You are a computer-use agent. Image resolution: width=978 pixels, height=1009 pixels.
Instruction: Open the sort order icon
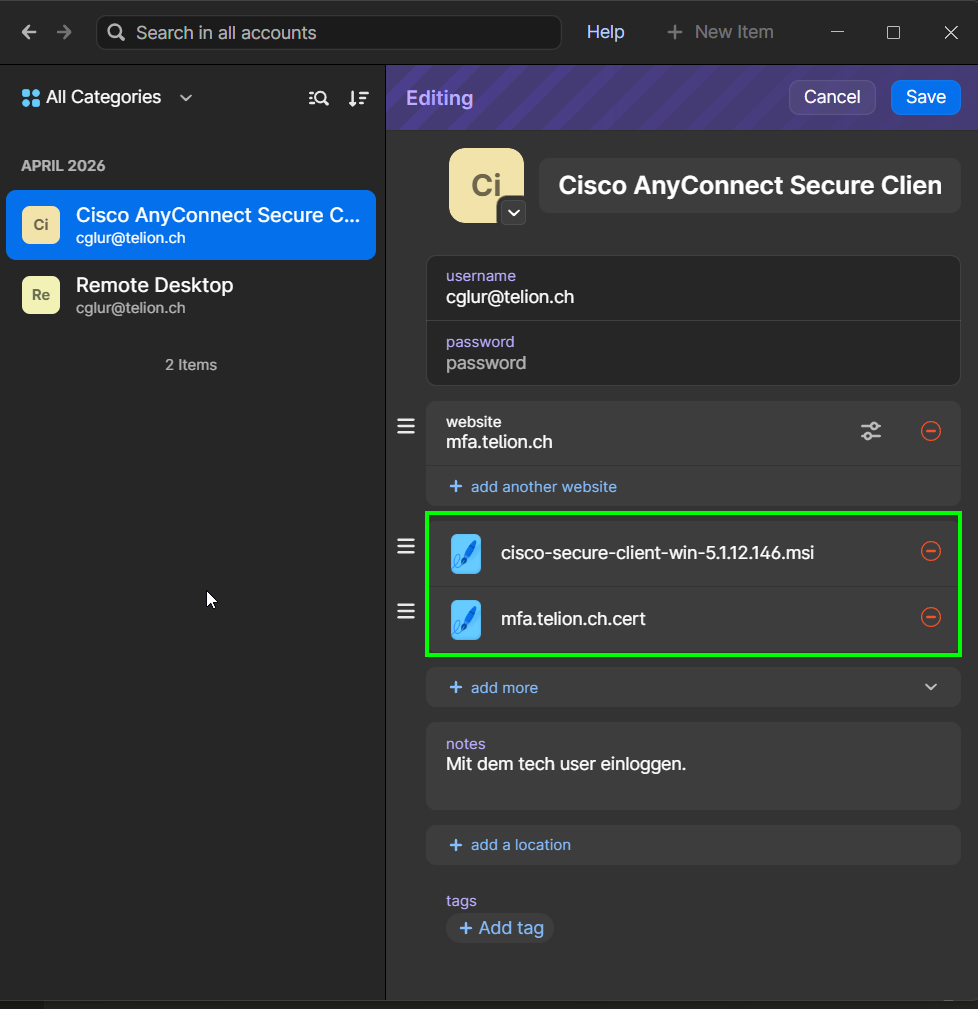pos(358,98)
